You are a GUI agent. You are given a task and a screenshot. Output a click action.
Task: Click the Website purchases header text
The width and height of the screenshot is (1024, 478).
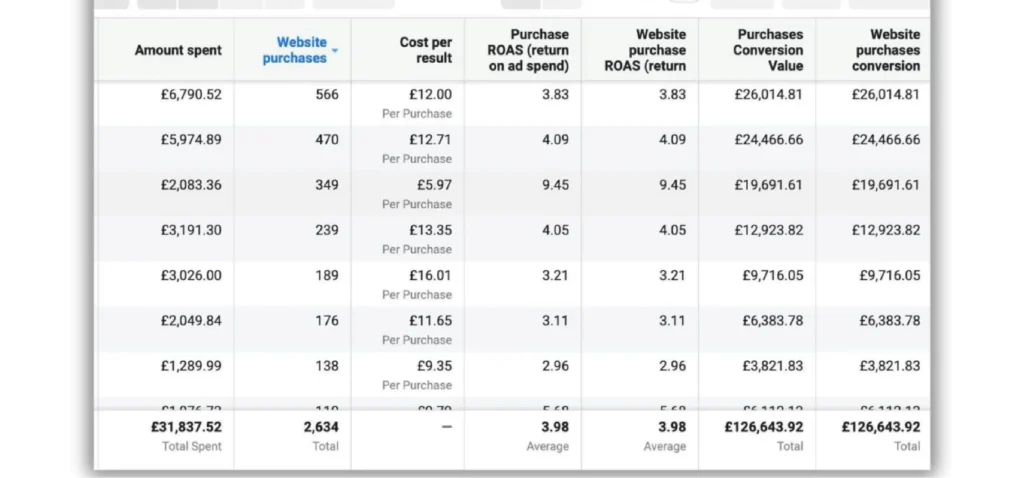[x=295, y=50]
